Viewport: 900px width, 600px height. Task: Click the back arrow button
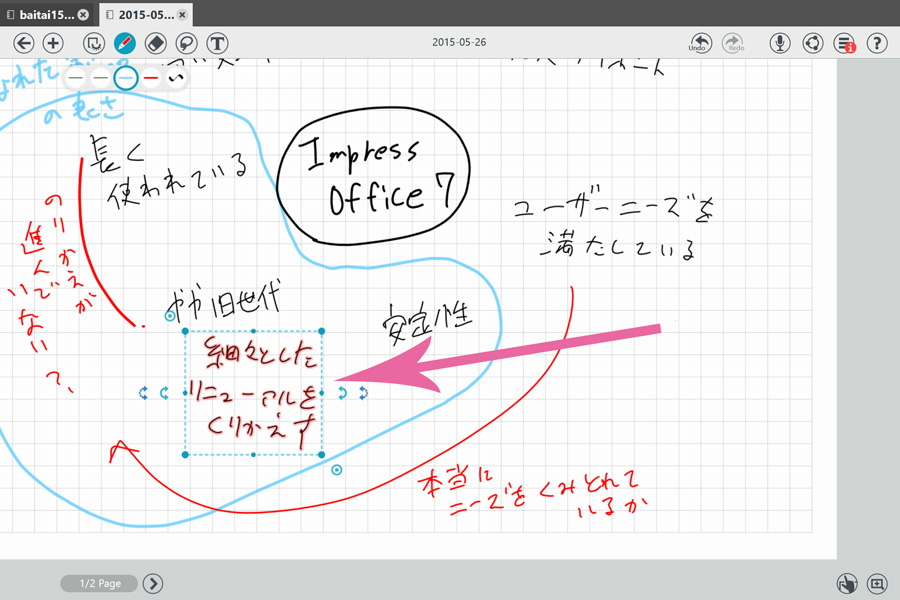[x=24, y=43]
